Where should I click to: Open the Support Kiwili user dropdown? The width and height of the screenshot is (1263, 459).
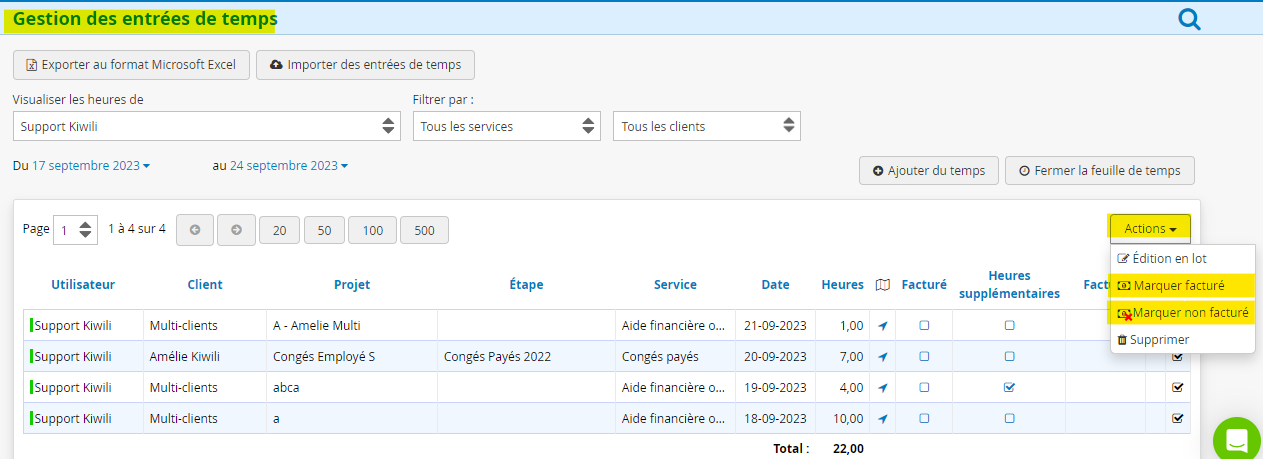207,126
